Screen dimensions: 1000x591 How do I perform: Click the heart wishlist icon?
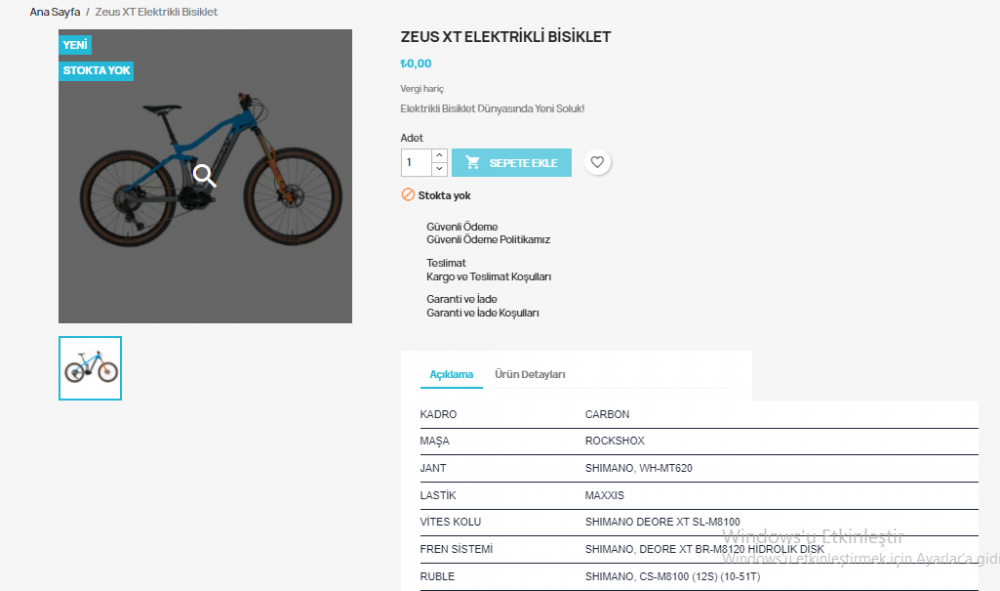click(x=597, y=162)
